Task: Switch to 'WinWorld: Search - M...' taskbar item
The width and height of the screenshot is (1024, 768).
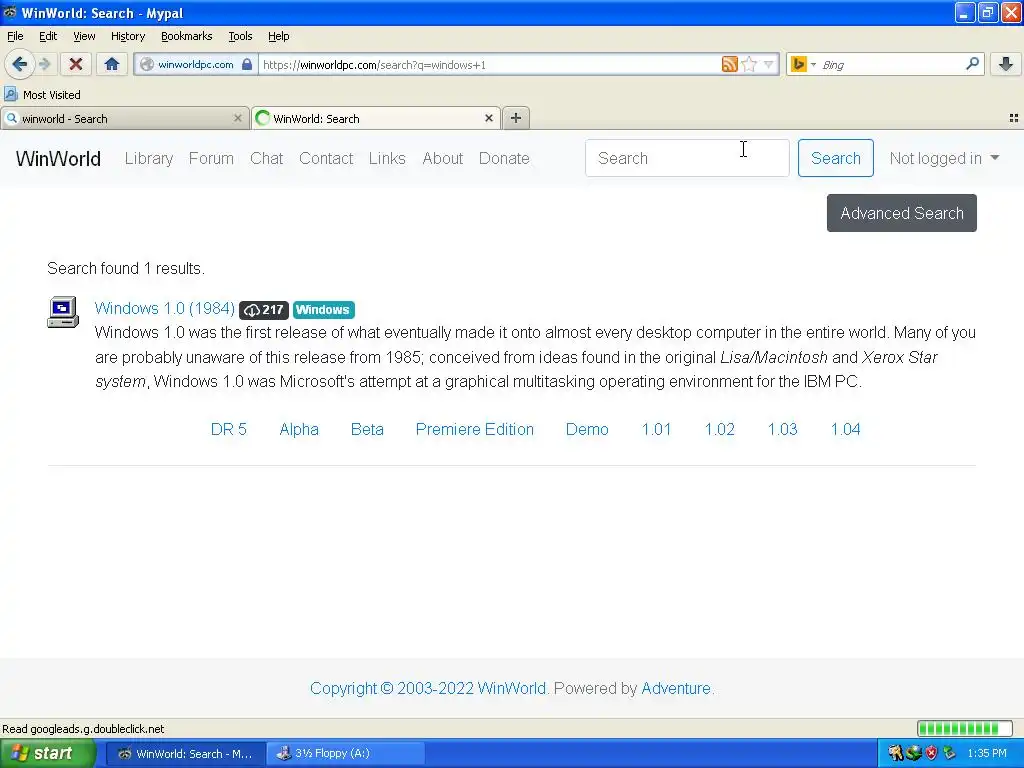Action: tap(185, 754)
